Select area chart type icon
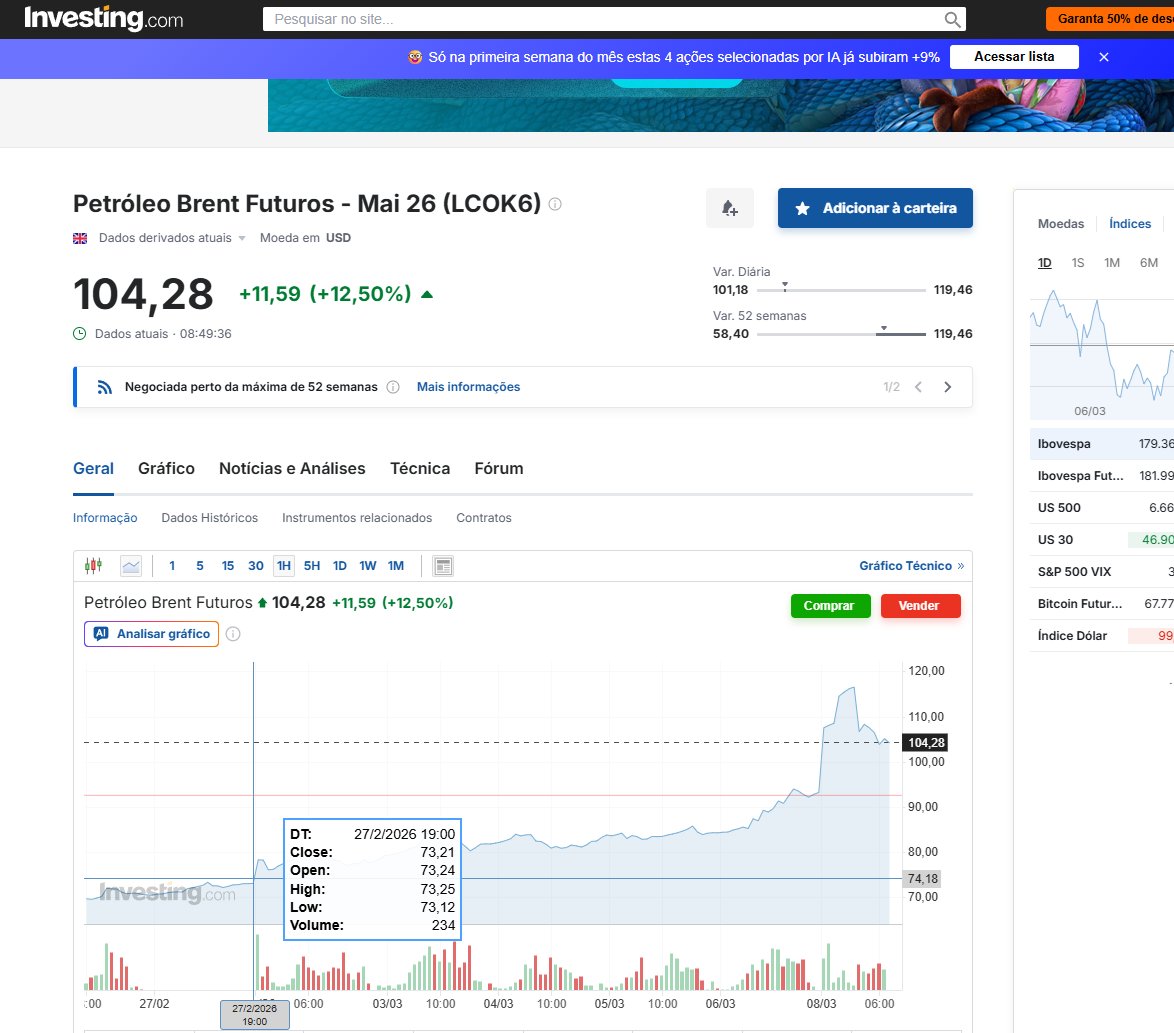This screenshot has height=1033, width=1174. coord(131,566)
